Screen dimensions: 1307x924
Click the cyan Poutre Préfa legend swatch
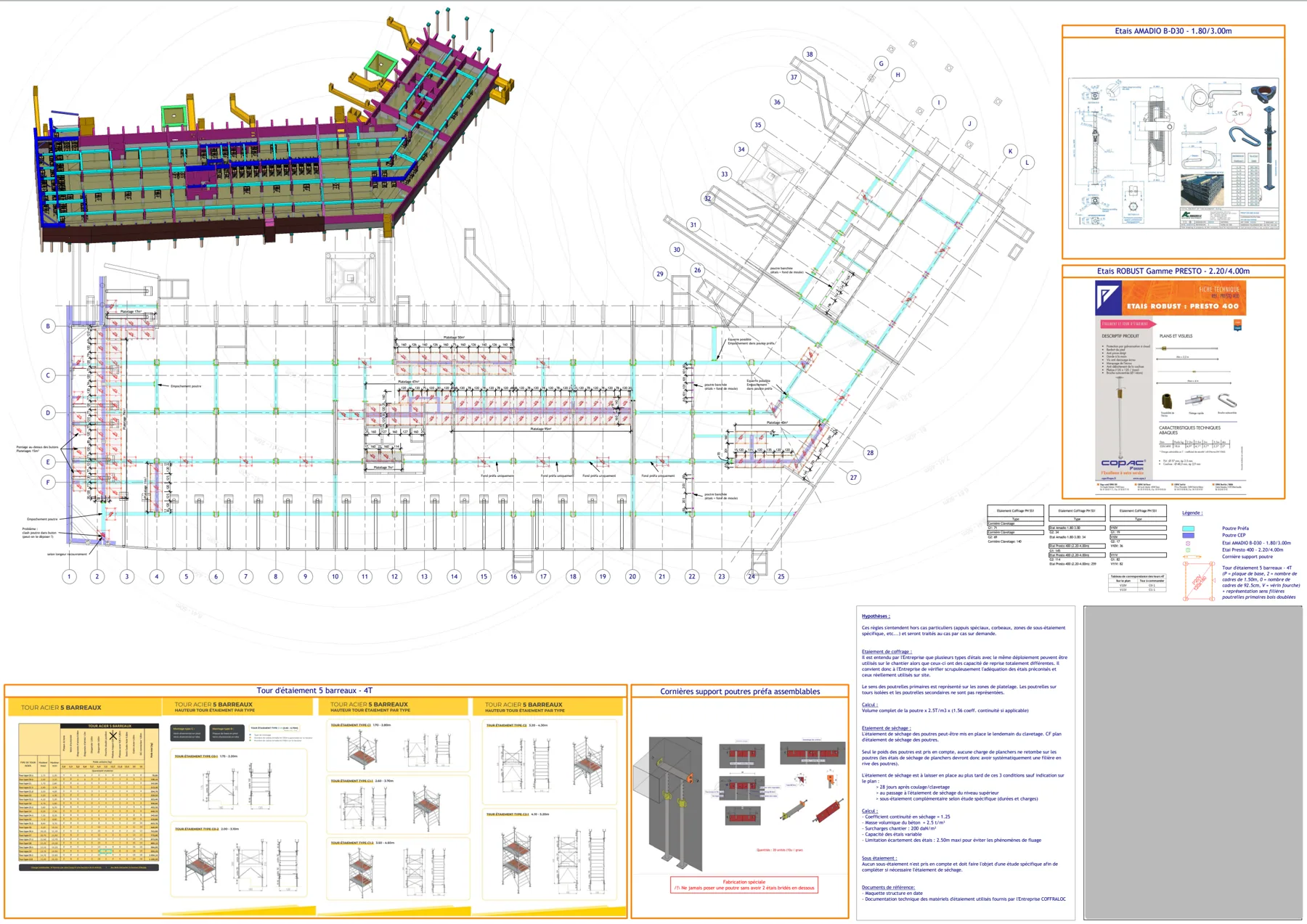(x=1188, y=528)
